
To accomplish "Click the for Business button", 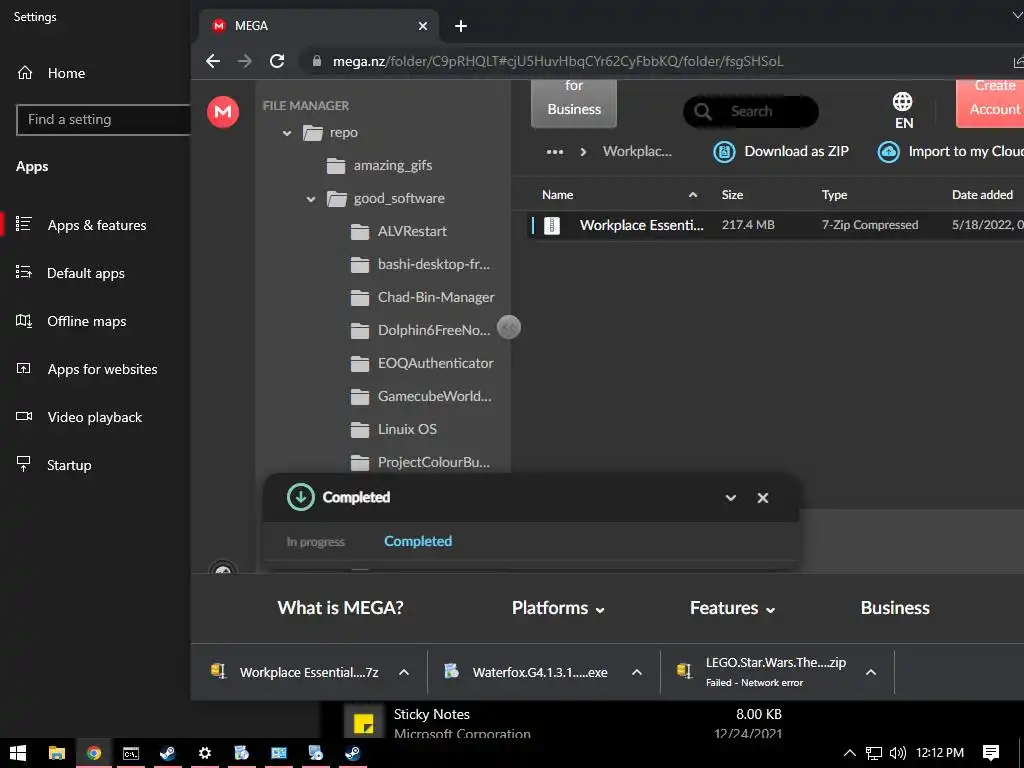I will click(573, 103).
